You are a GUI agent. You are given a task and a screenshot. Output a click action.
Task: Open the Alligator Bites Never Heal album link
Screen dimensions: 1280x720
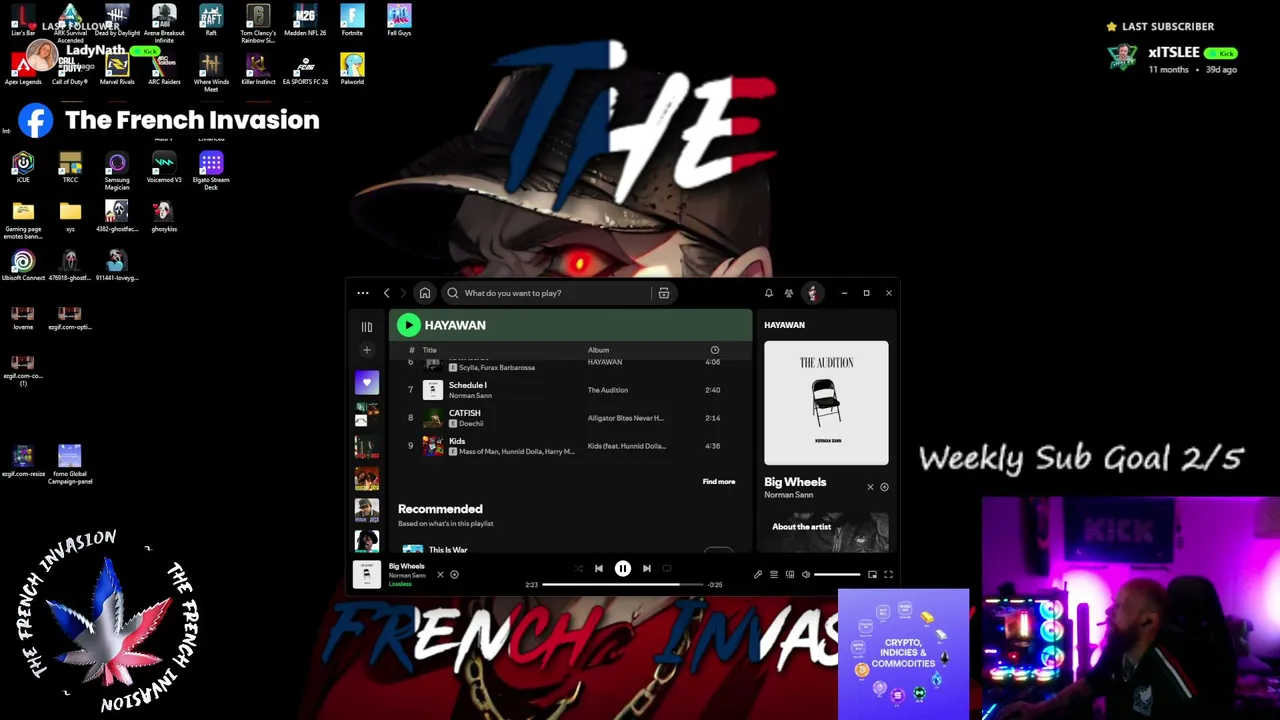coord(626,418)
